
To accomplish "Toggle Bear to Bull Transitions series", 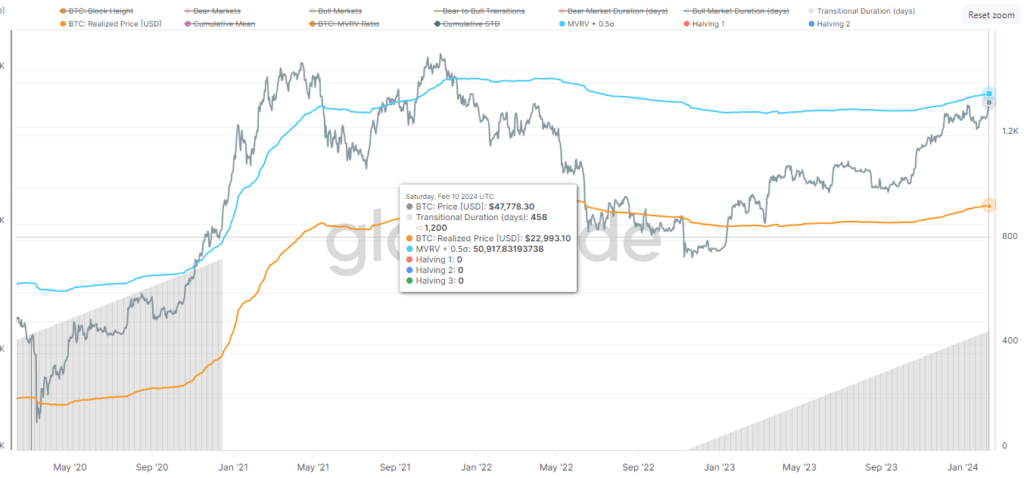I will pos(479,11).
